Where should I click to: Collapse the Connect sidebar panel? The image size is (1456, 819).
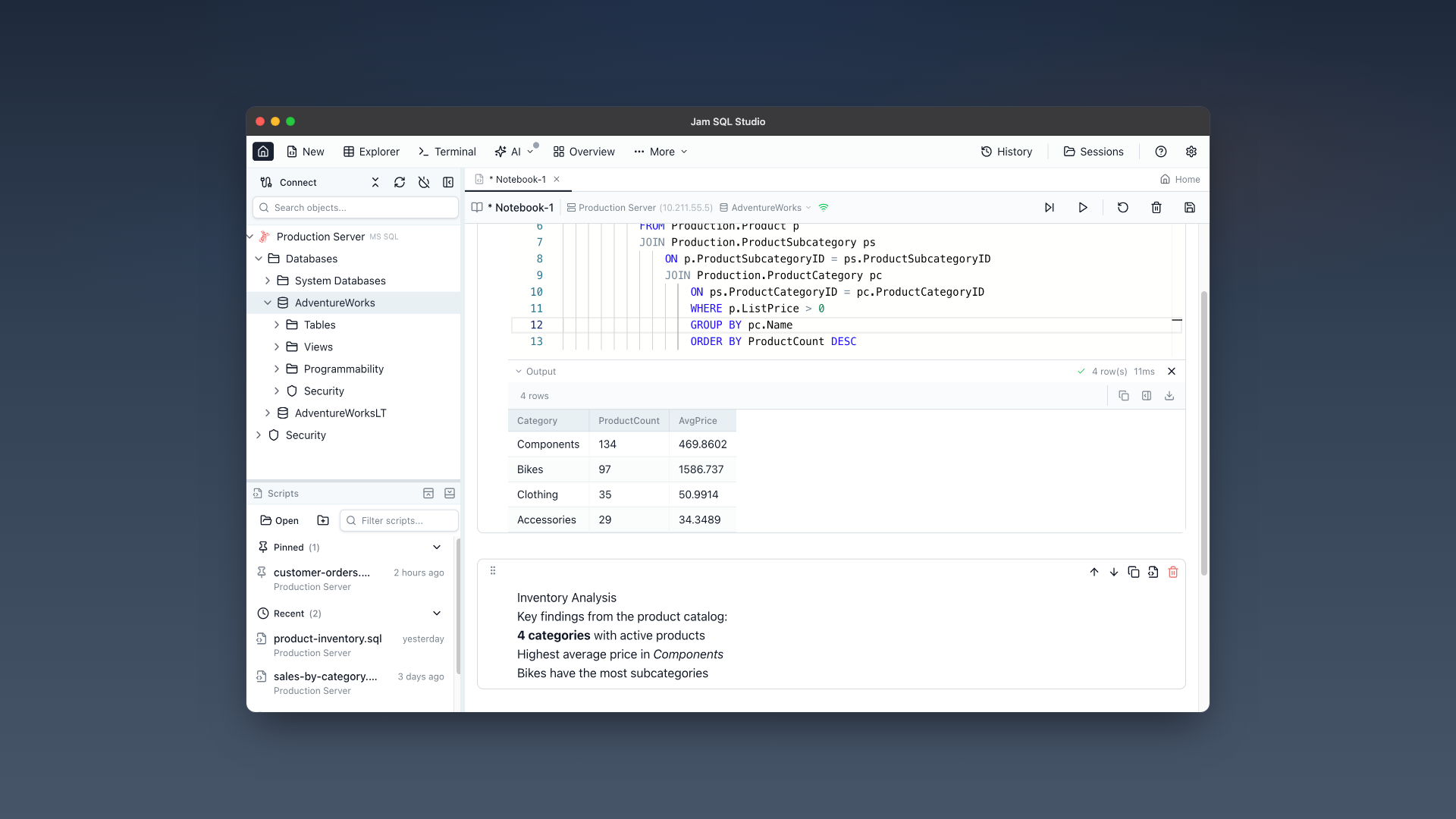[448, 182]
